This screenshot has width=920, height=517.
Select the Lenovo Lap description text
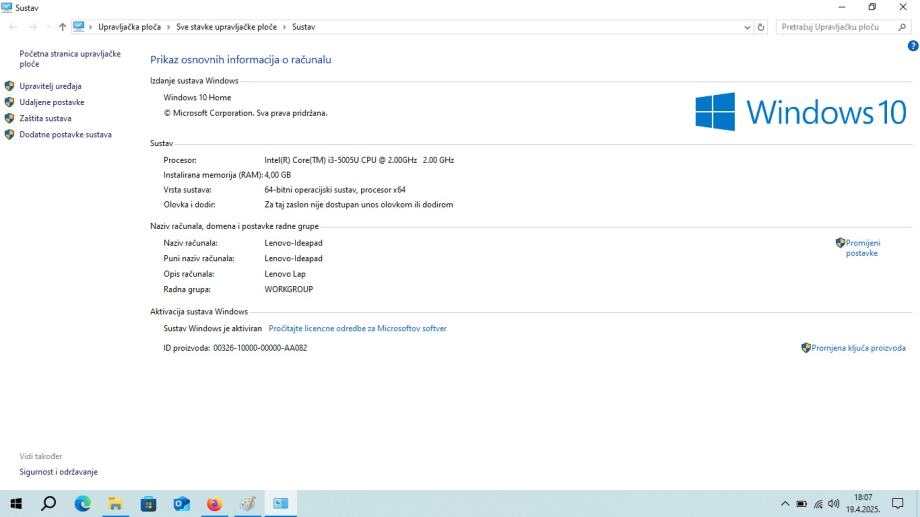pyautogui.click(x=285, y=274)
